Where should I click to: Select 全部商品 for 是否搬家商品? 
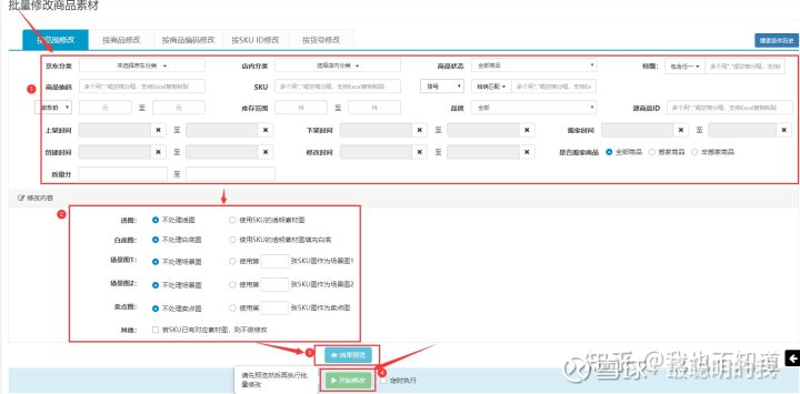[x=609, y=152]
